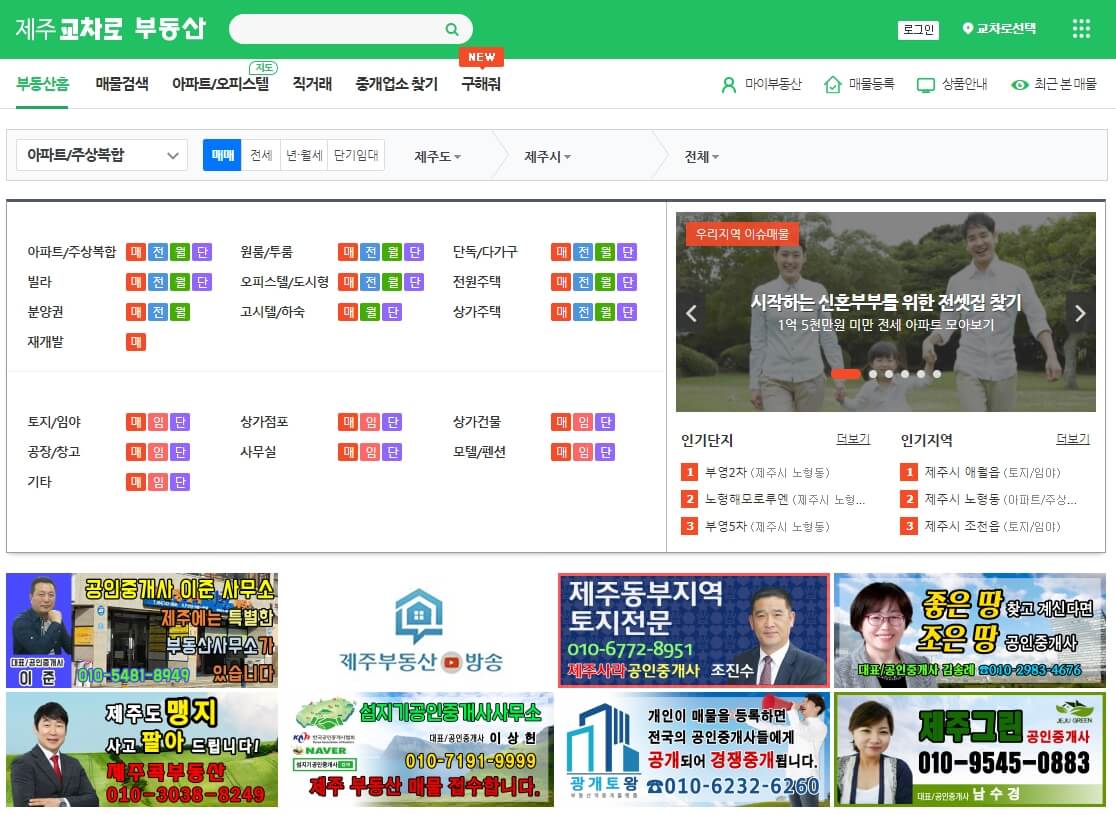Open the 섬지기공인중개사사무소 banner ad
Screen dimensions: 1116x815
(418, 750)
